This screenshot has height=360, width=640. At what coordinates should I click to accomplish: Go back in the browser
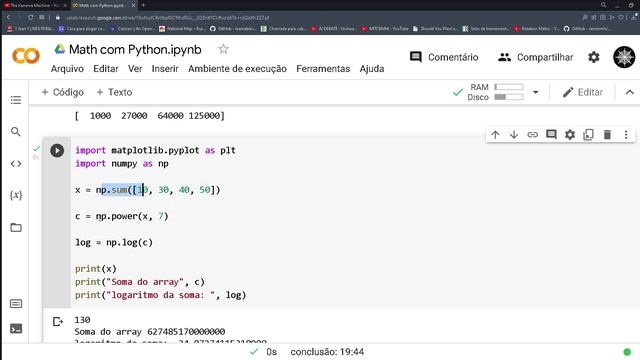pyautogui.click(x=9, y=18)
